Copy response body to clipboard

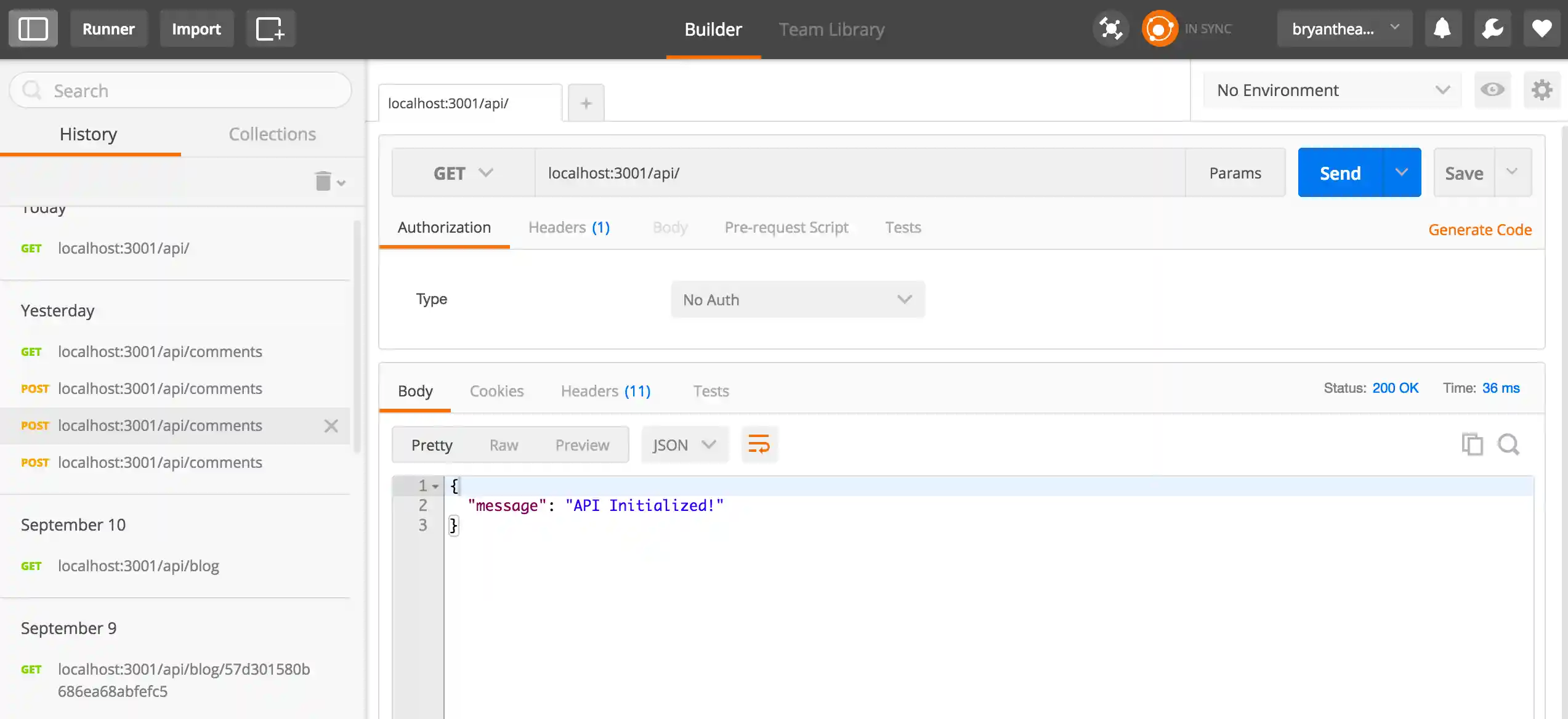[1472, 444]
